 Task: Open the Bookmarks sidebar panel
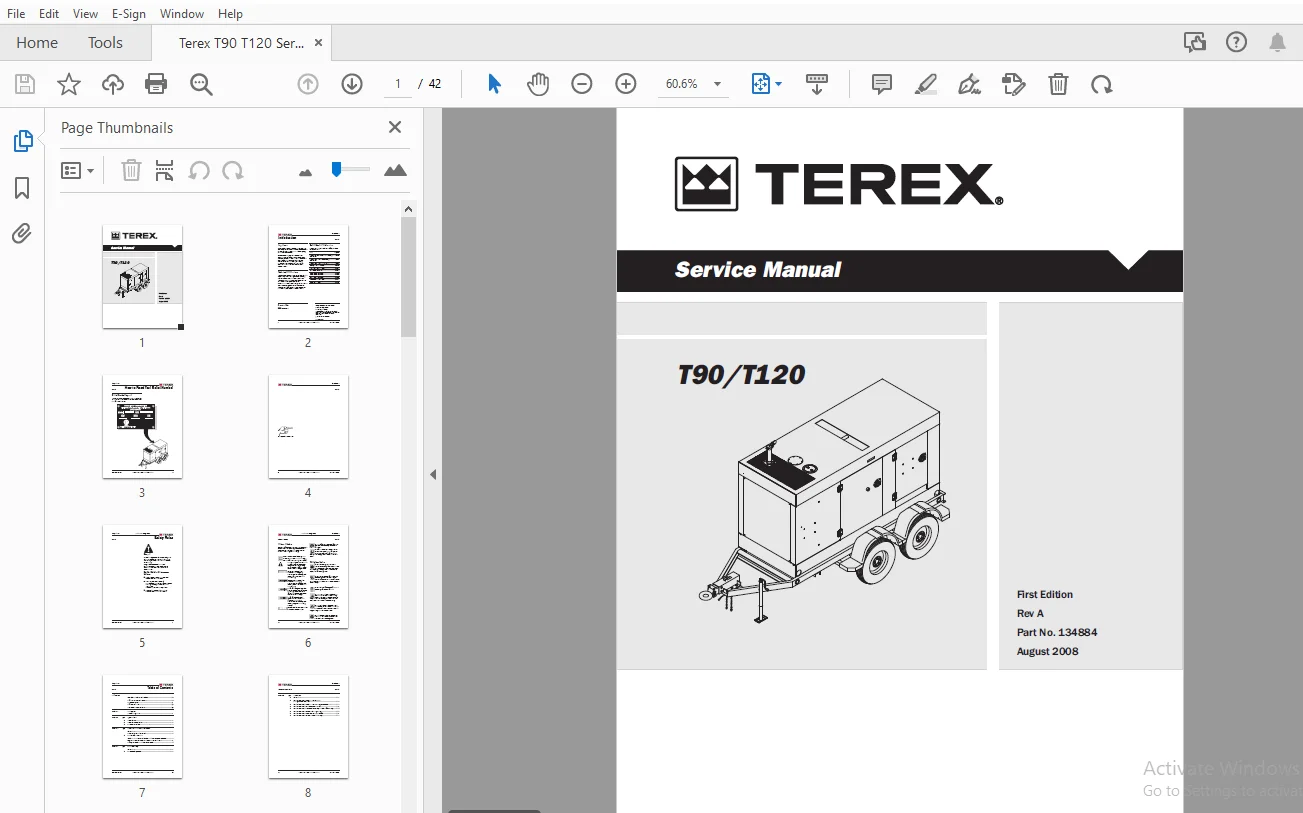tap(22, 188)
